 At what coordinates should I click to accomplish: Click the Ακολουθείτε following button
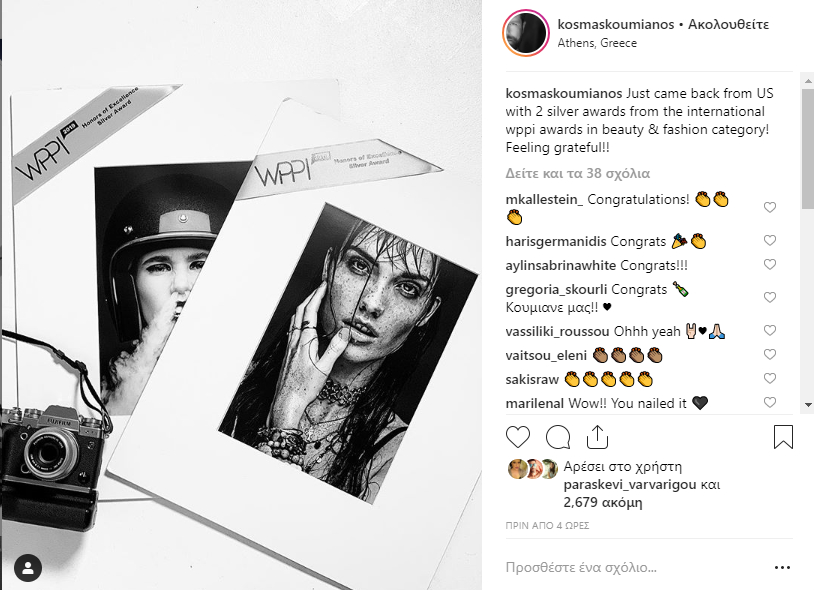[736, 24]
